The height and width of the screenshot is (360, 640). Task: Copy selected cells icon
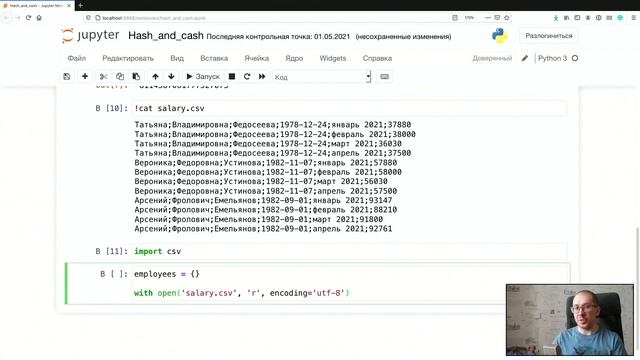[120, 76]
